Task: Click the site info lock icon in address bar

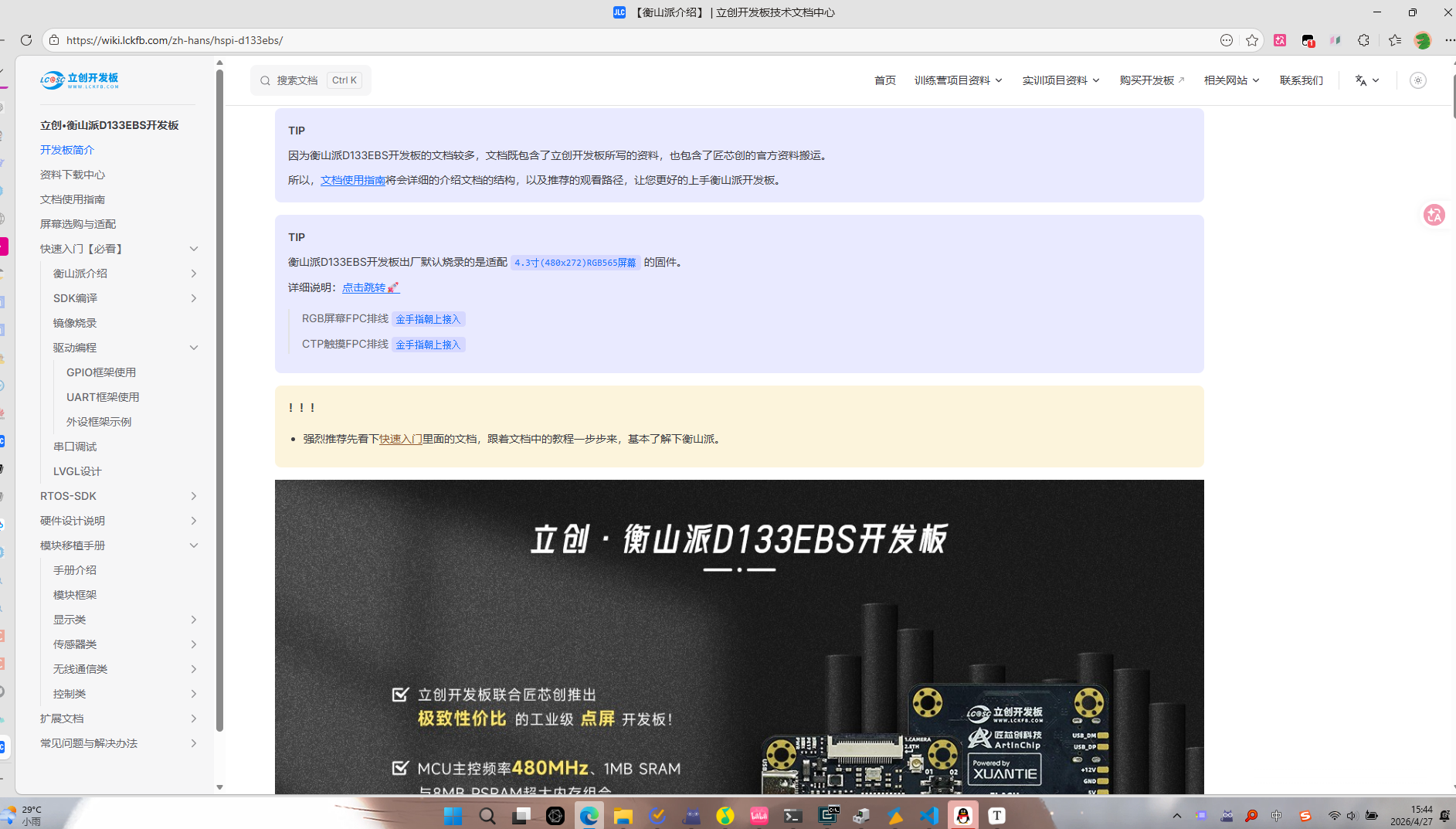Action: point(53,40)
